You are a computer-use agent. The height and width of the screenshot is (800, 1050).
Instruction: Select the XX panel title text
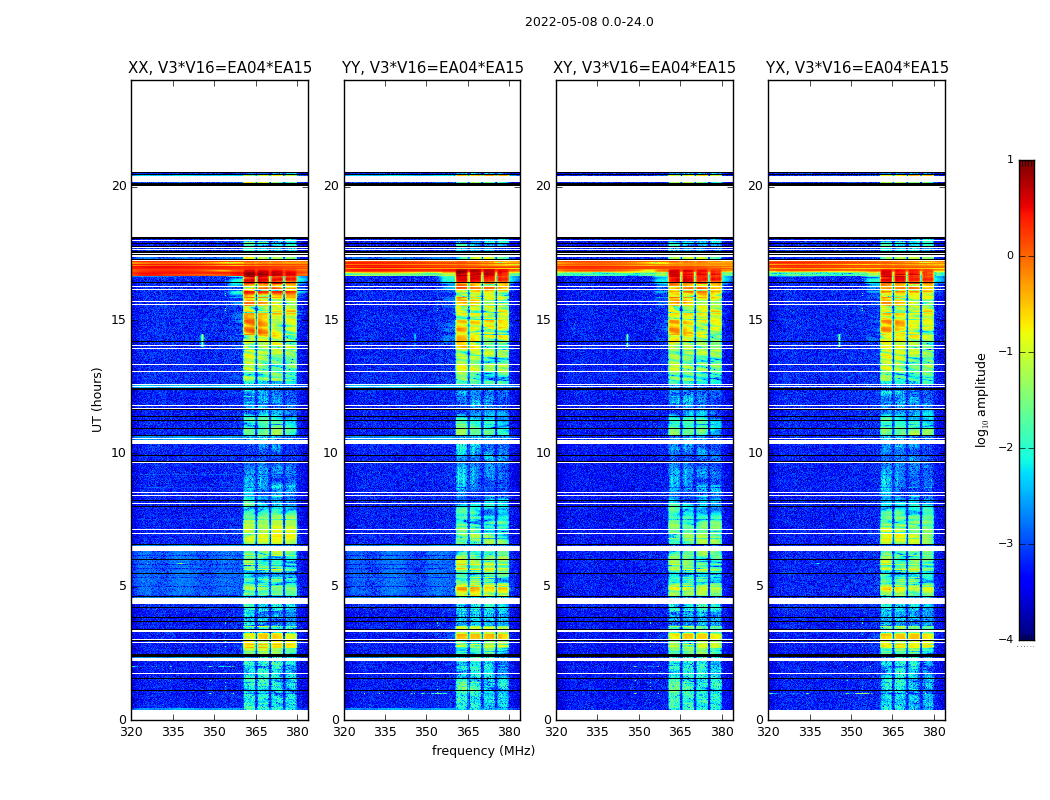click(220, 68)
